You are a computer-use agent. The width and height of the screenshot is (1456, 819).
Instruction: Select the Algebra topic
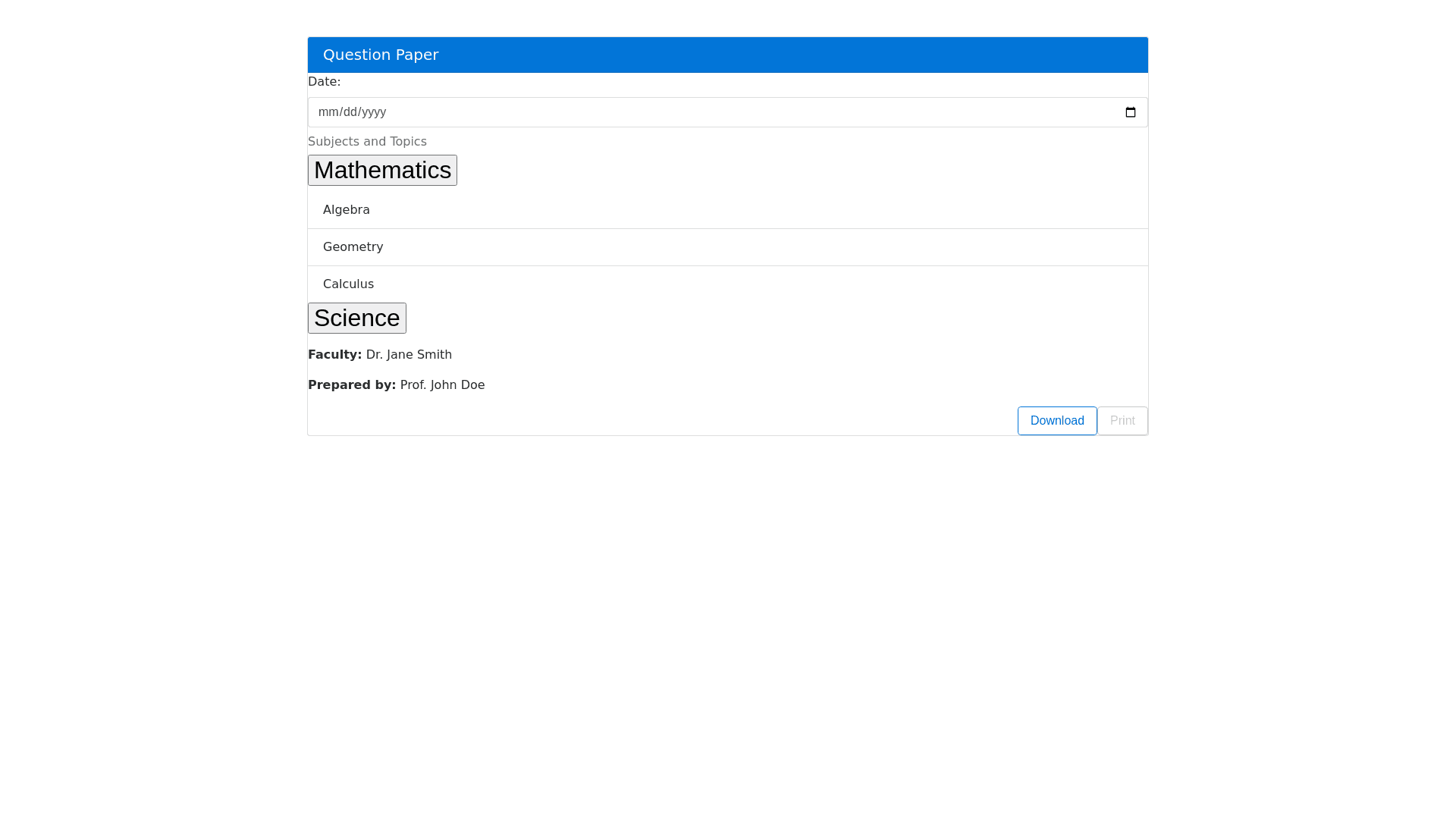[347, 210]
